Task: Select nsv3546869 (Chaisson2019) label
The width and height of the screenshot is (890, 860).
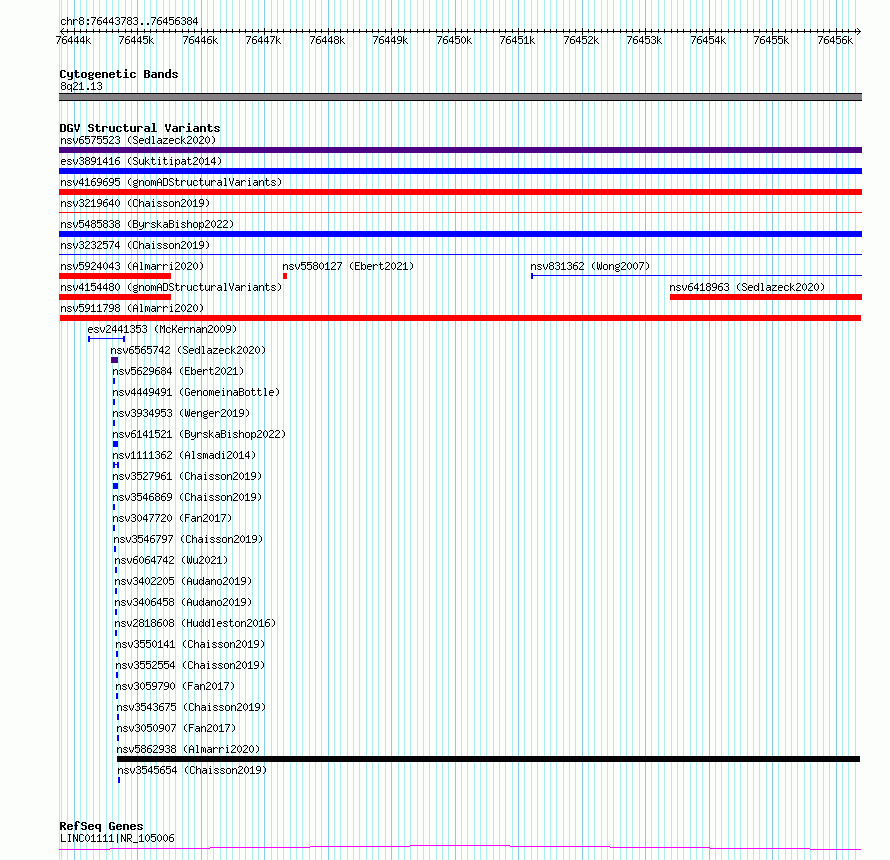Action: 187,497
